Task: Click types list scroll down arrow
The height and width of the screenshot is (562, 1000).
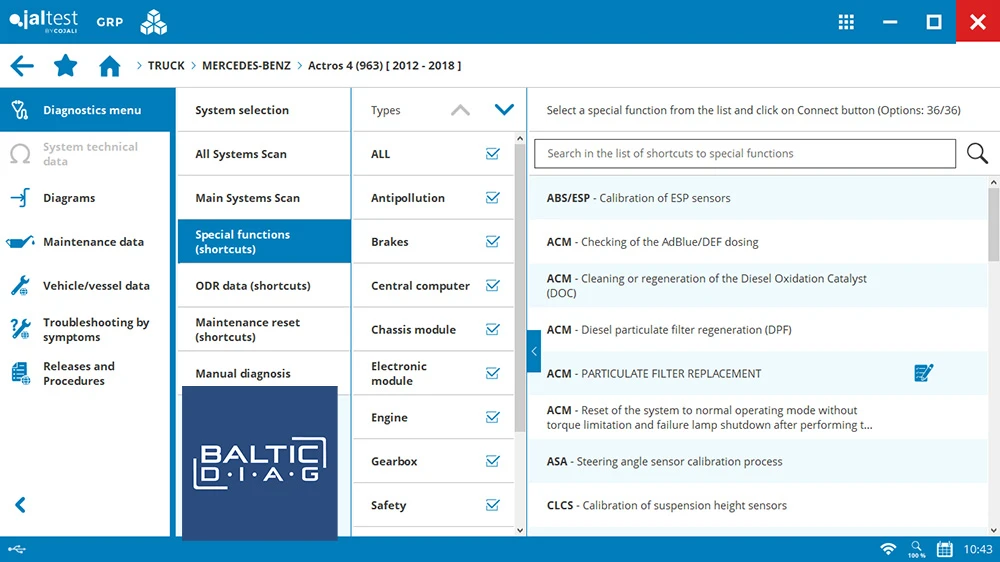Action: pyautogui.click(x=520, y=529)
